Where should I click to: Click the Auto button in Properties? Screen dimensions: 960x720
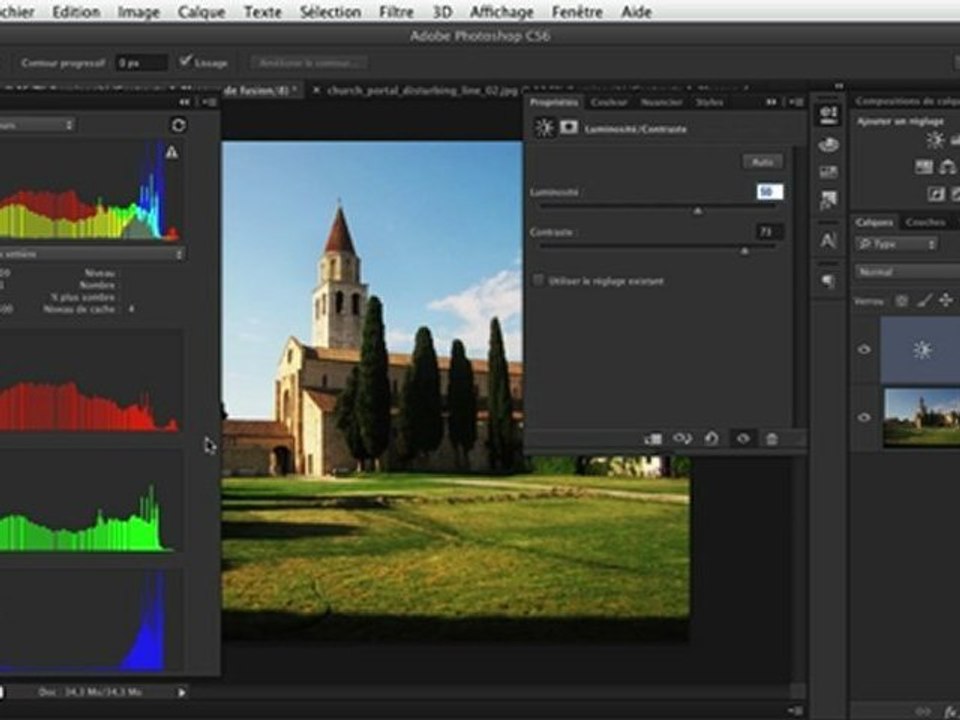(762, 162)
